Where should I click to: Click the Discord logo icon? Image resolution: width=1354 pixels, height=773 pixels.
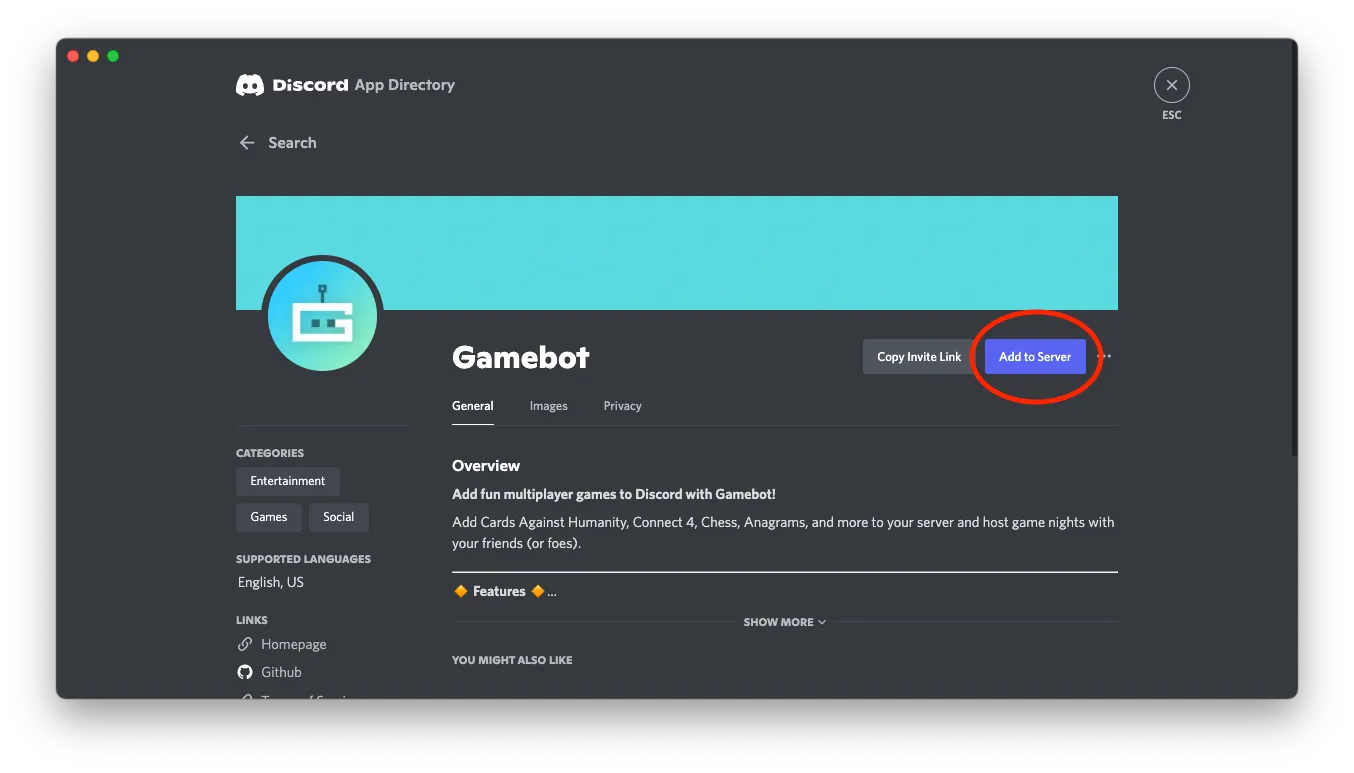click(250, 85)
